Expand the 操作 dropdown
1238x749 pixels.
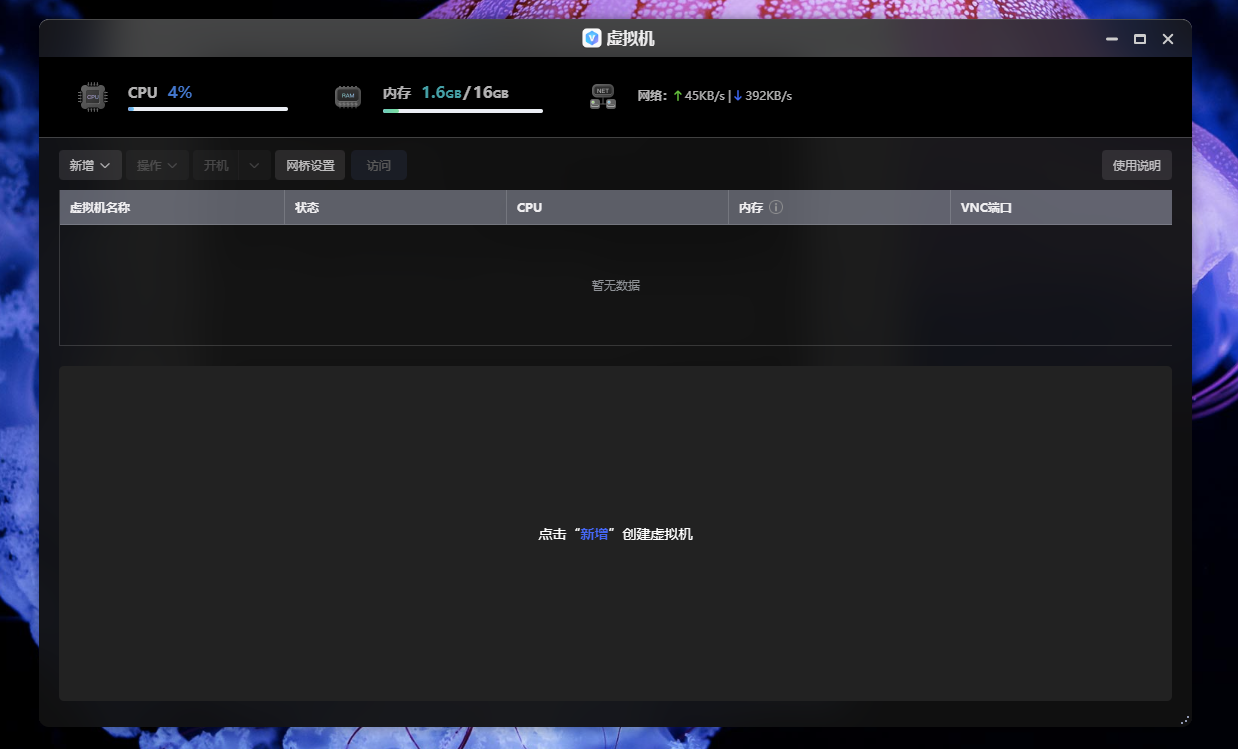pyautogui.click(x=157, y=165)
